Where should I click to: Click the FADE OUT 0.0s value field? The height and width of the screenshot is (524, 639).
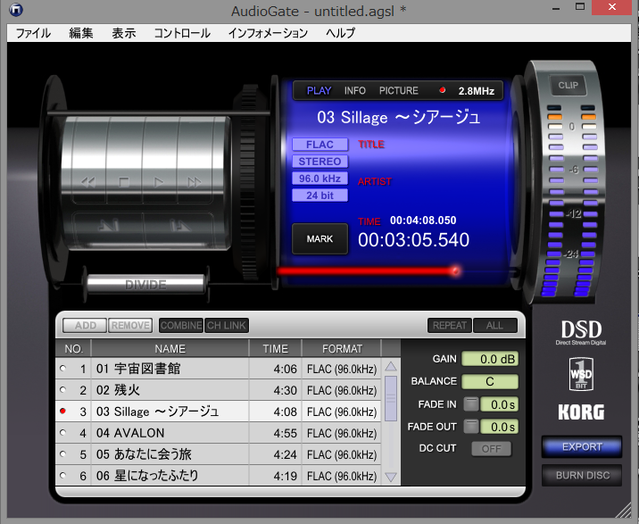[499, 427]
